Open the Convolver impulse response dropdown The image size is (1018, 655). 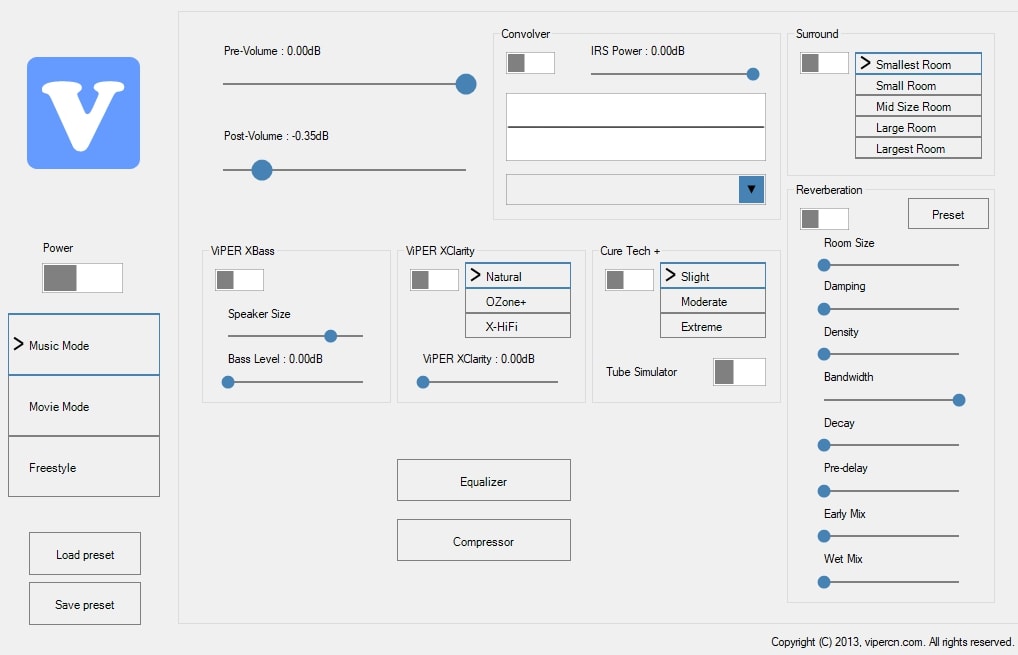(x=751, y=190)
